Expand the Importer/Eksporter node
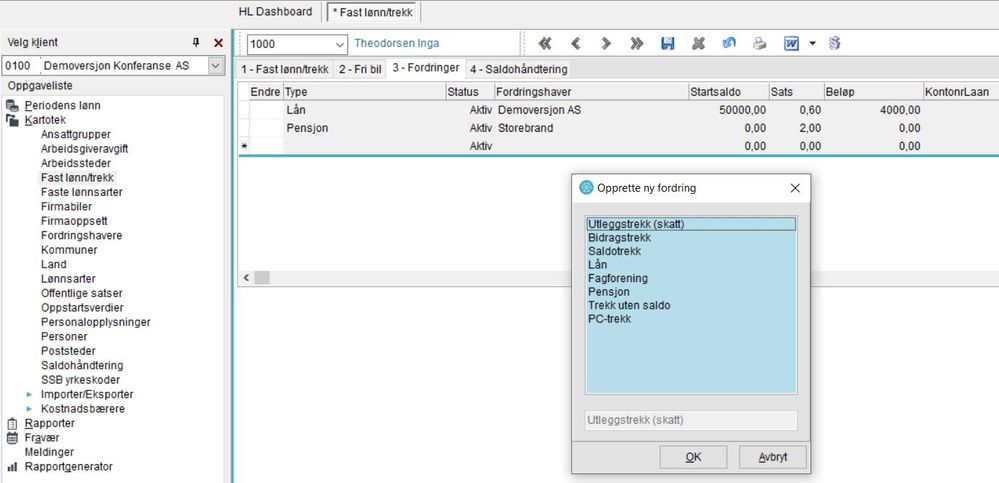Image resolution: width=999 pixels, height=483 pixels. click(x=29, y=394)
